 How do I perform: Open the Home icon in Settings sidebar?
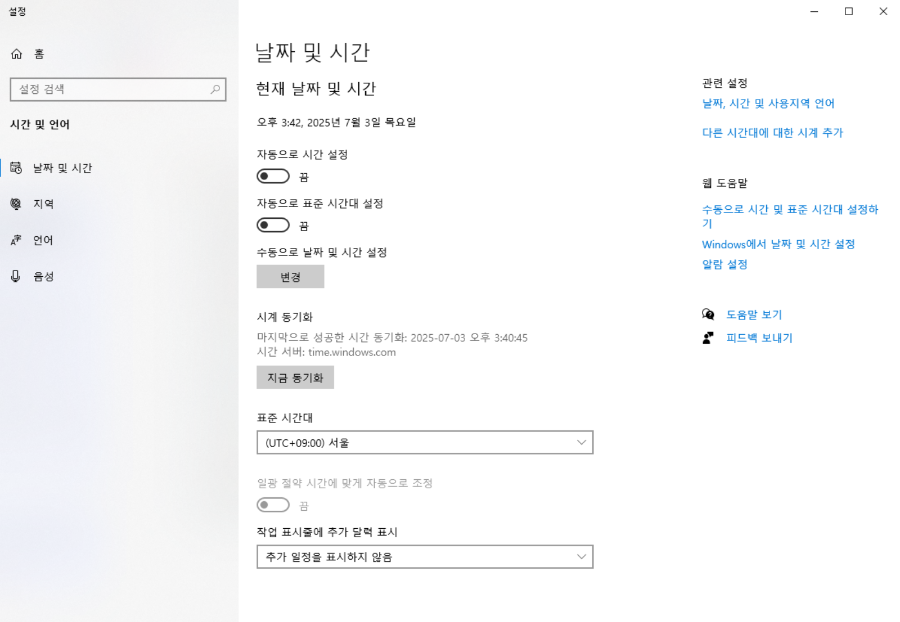coord(17,53)
